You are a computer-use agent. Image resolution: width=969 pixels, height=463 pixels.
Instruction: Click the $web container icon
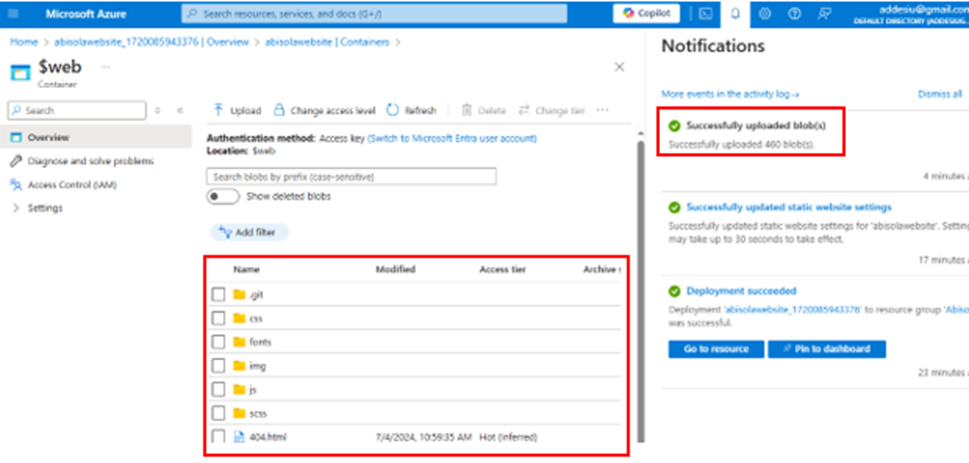(20, 72)
